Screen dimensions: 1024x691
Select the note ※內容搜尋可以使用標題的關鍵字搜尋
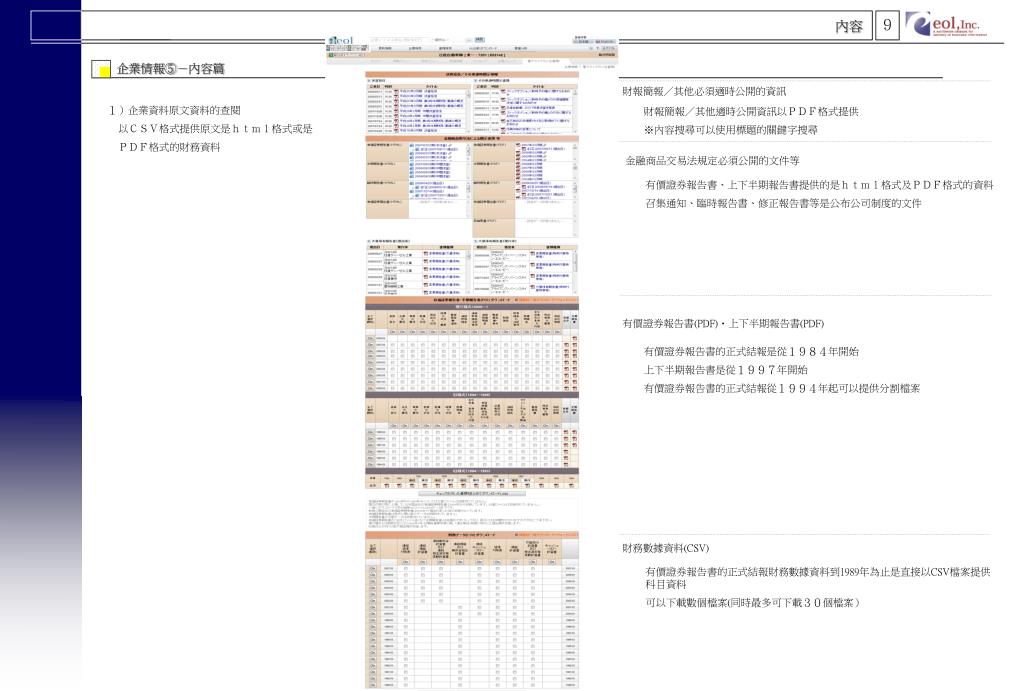(x=731, y=130)
